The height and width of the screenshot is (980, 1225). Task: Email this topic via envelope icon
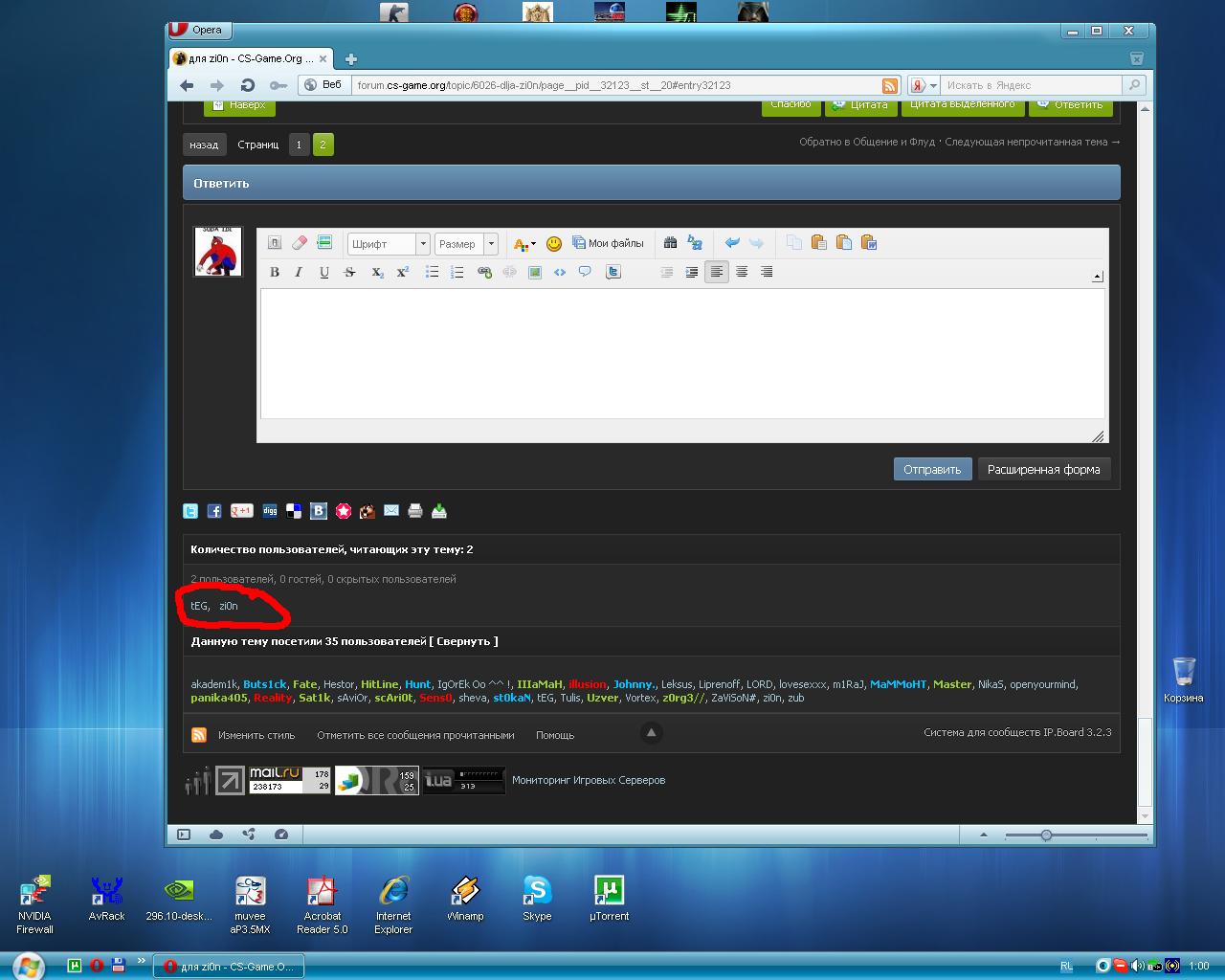[x=391, y=511]
